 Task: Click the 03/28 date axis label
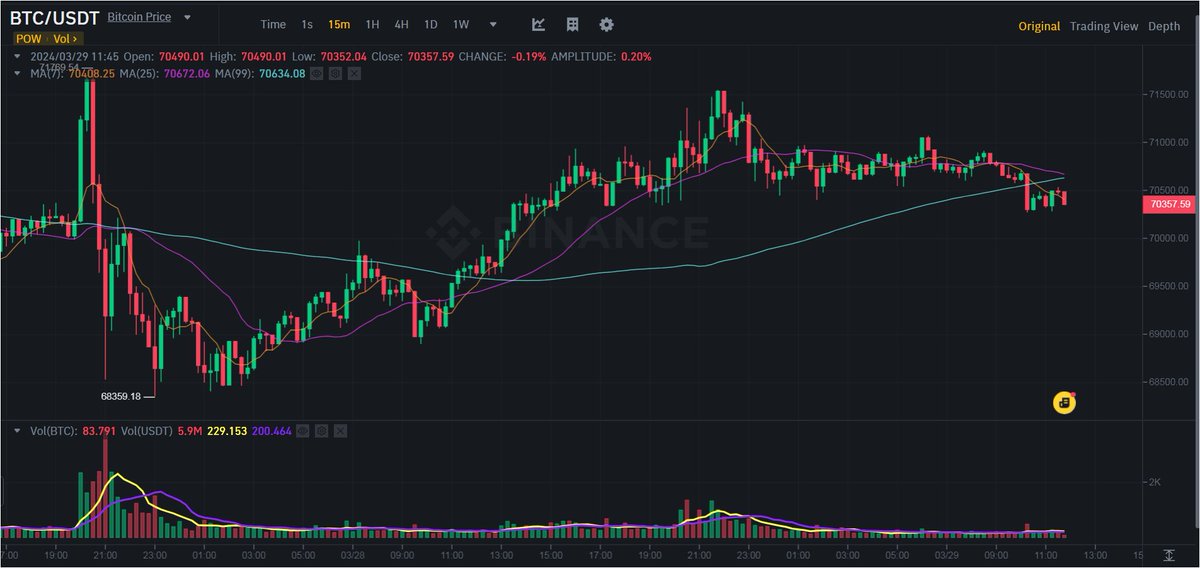pos(352,553)
